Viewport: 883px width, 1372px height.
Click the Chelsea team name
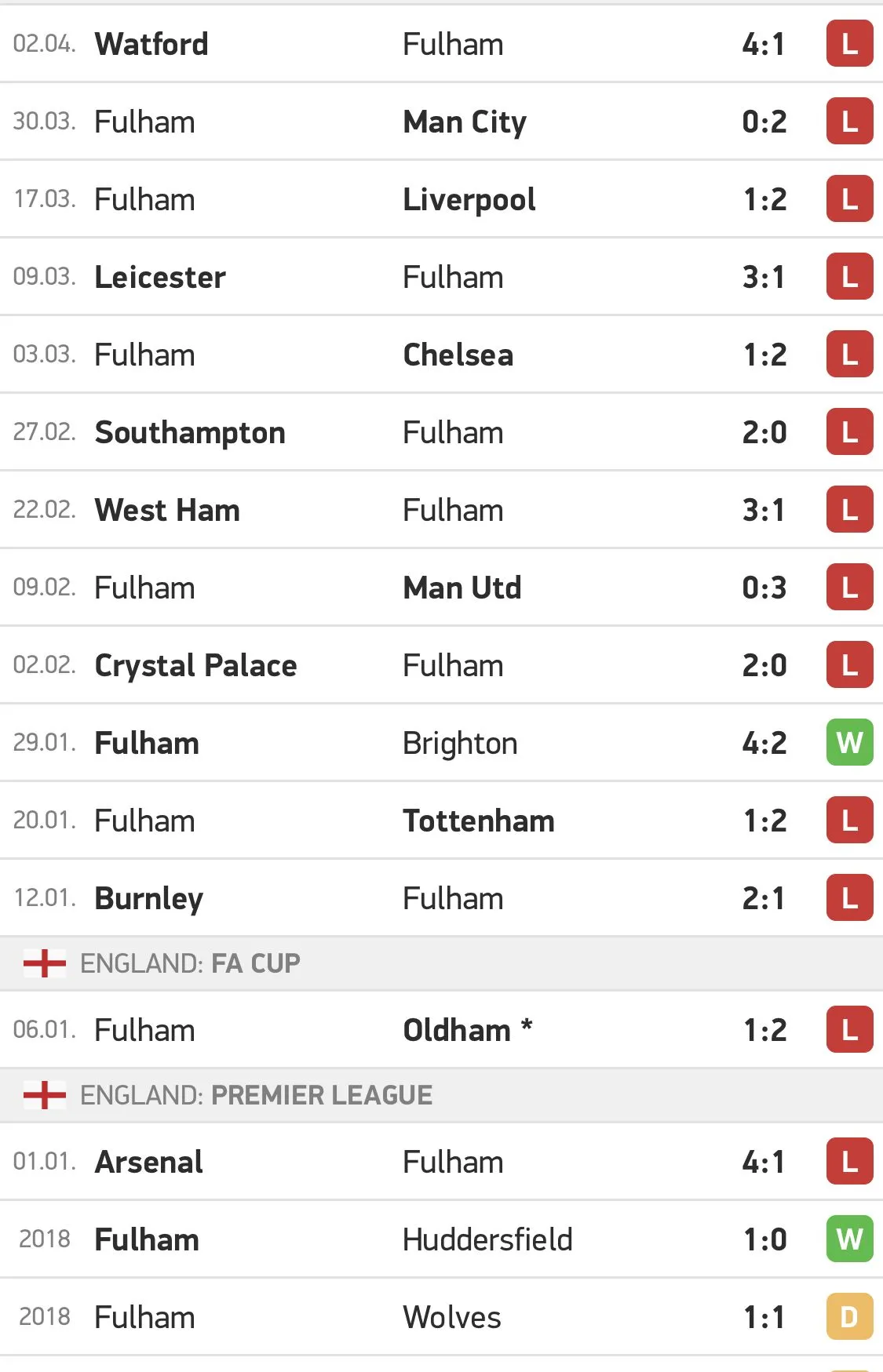pyautogui.click(x=458, y=355)
